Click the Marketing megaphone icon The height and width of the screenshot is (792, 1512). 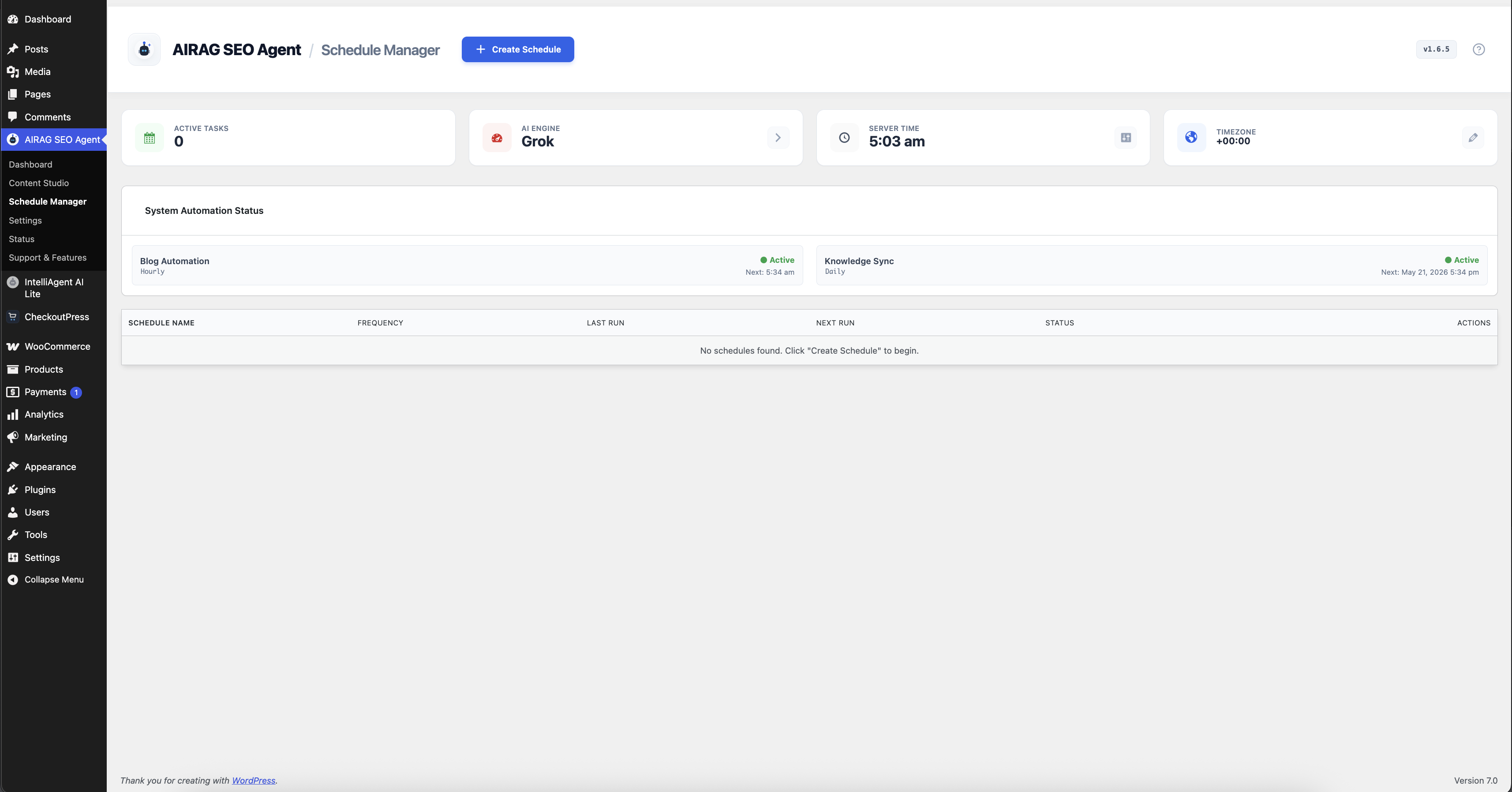(x=13, y=437)
